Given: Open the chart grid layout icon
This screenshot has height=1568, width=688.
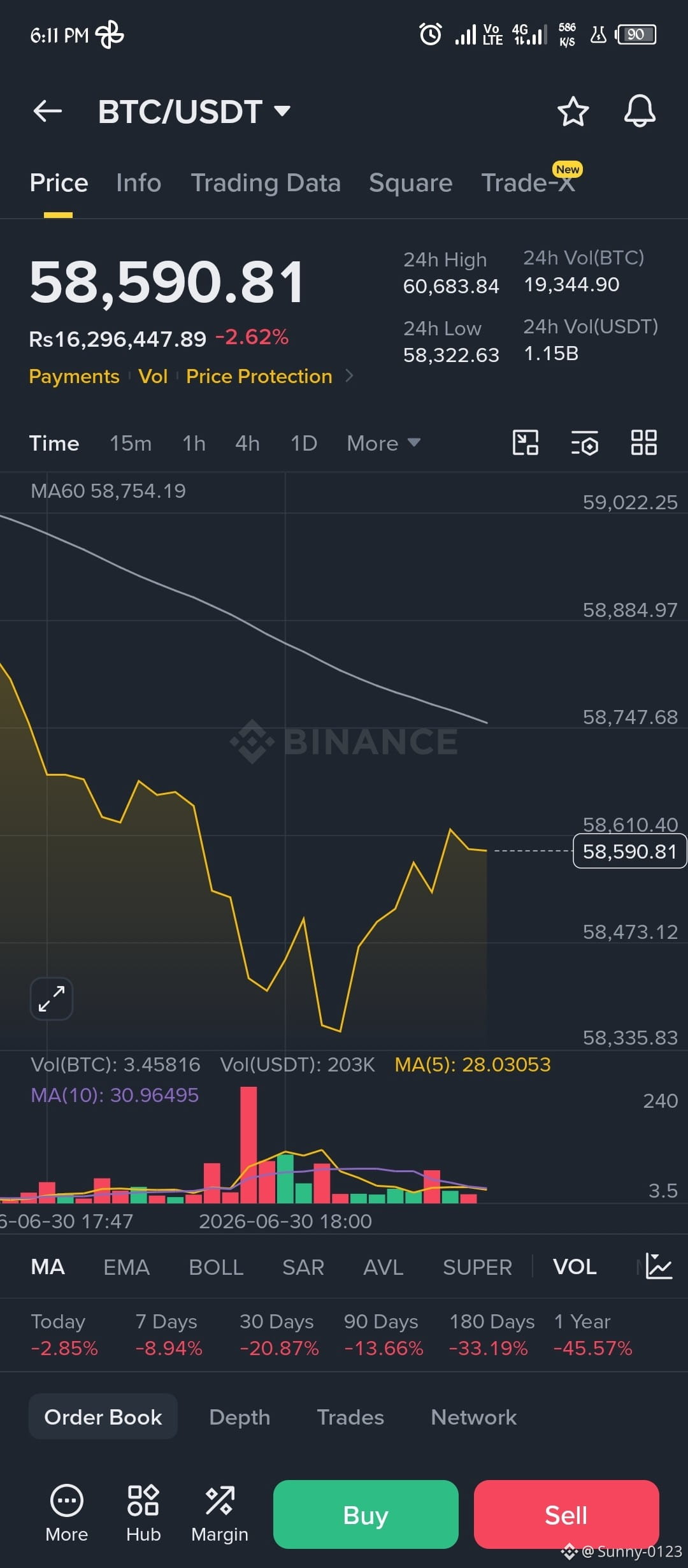Looking at the screenshot, I should 643,442.
